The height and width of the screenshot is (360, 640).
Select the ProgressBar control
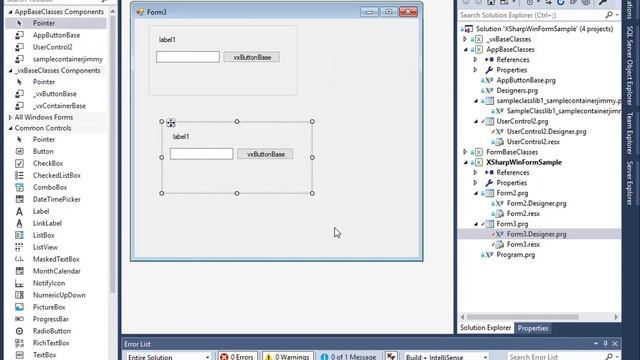tap(51, 319)
